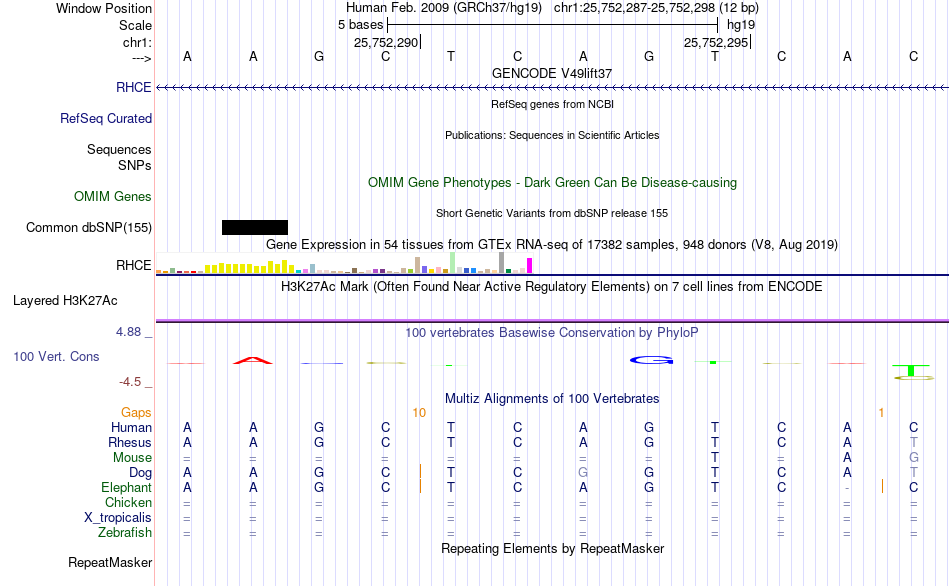
Task: Click the Zebrafish alignment row label
Action: tap(125, 533)
